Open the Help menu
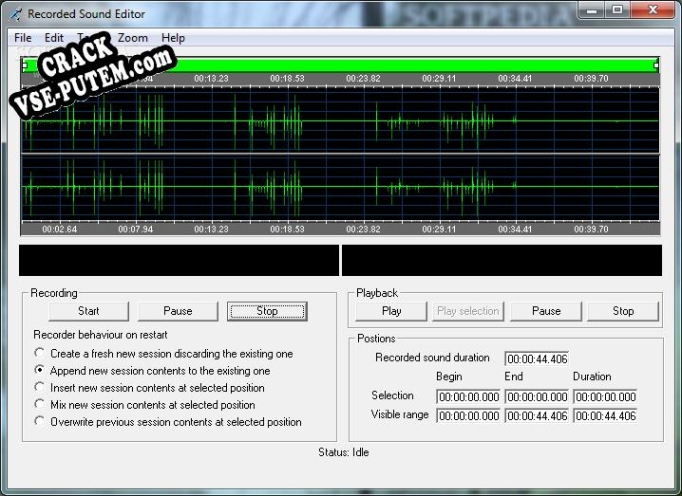This screenshot has width=682, height=496. point(173,38)
